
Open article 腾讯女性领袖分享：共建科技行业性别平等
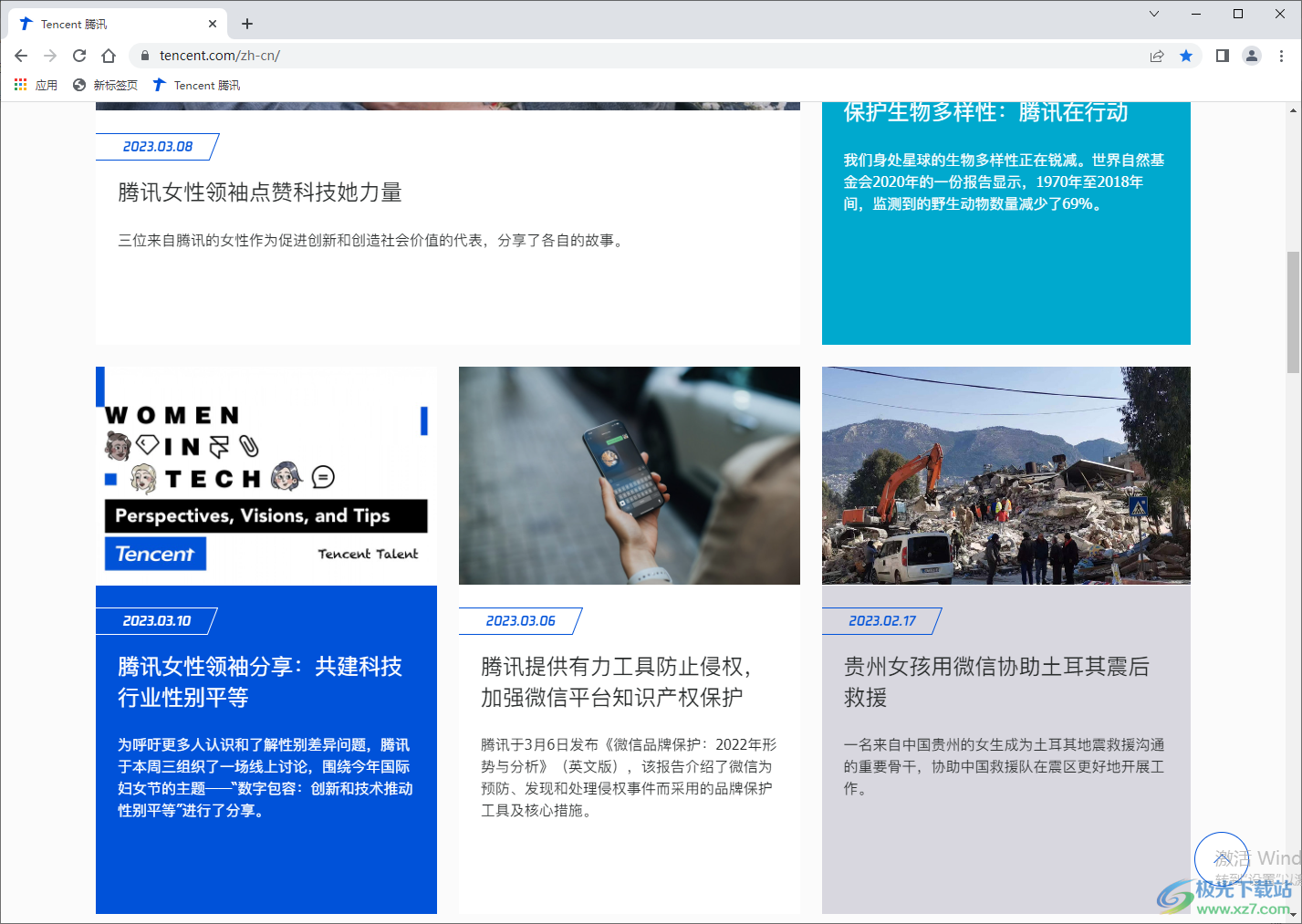point(260,682)
